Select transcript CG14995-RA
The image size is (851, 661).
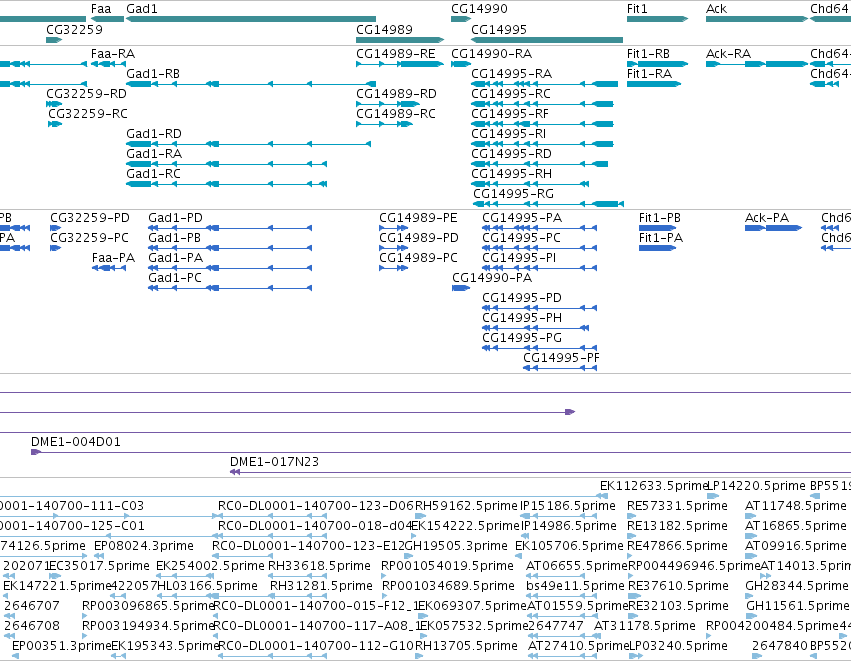point(544,84)
